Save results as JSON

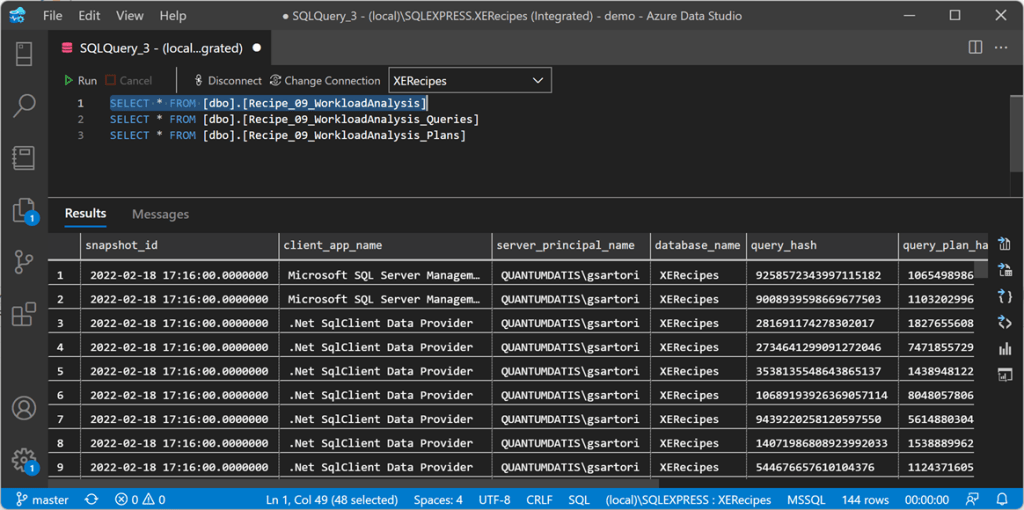coord(1005,296)
